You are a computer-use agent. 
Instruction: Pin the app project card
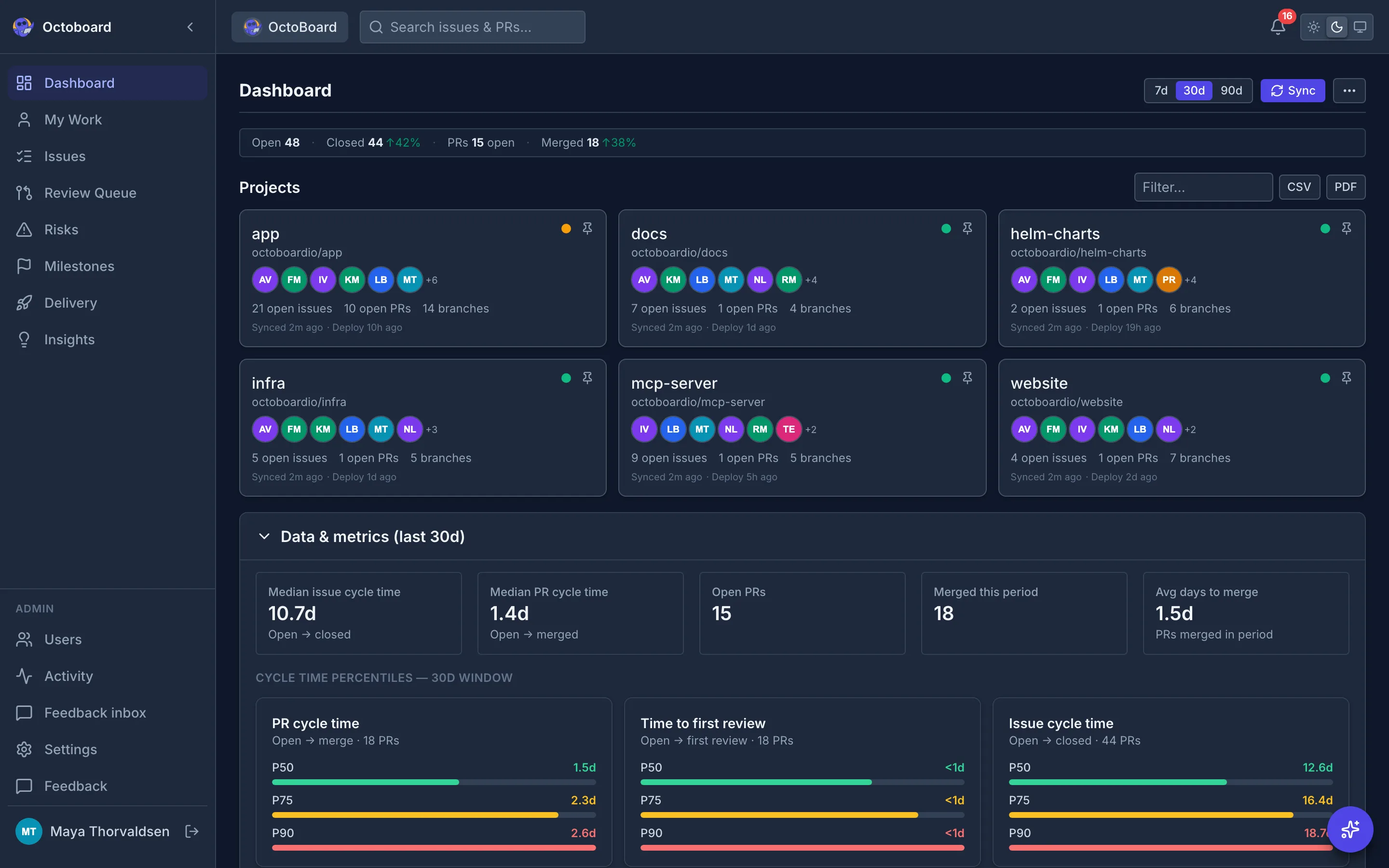click(x=587, y=229)
